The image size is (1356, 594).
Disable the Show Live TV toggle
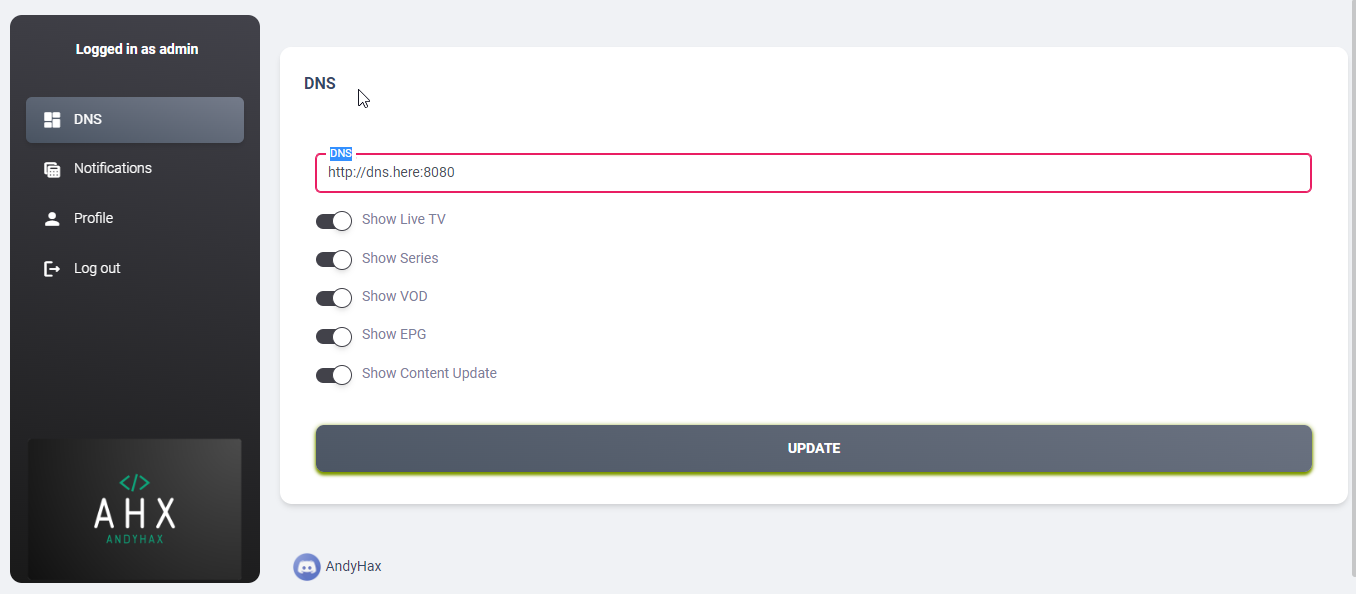[x=334, y=221]
